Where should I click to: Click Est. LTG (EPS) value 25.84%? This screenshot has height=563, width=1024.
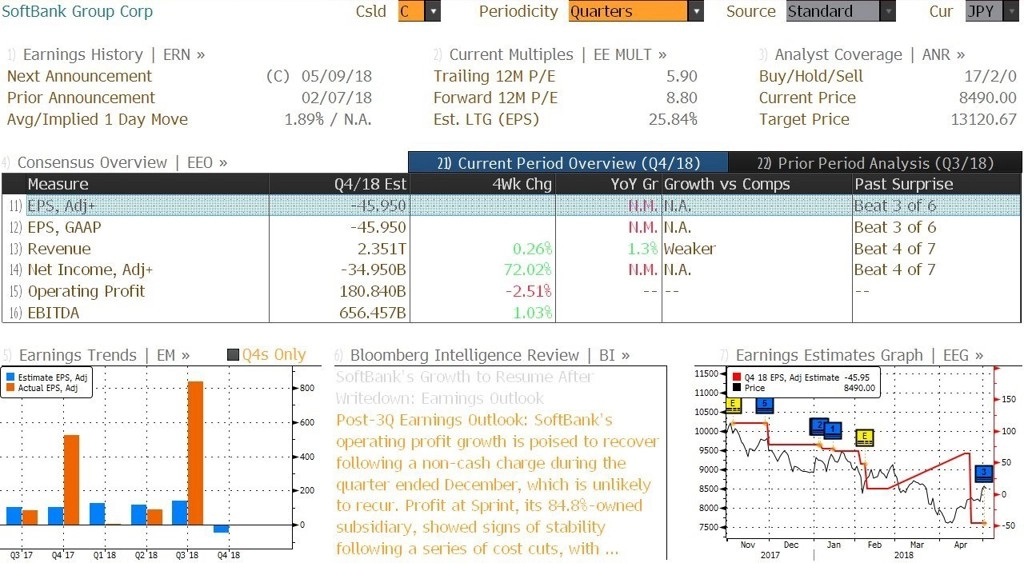pyautogui.click(x=673, y=119)
